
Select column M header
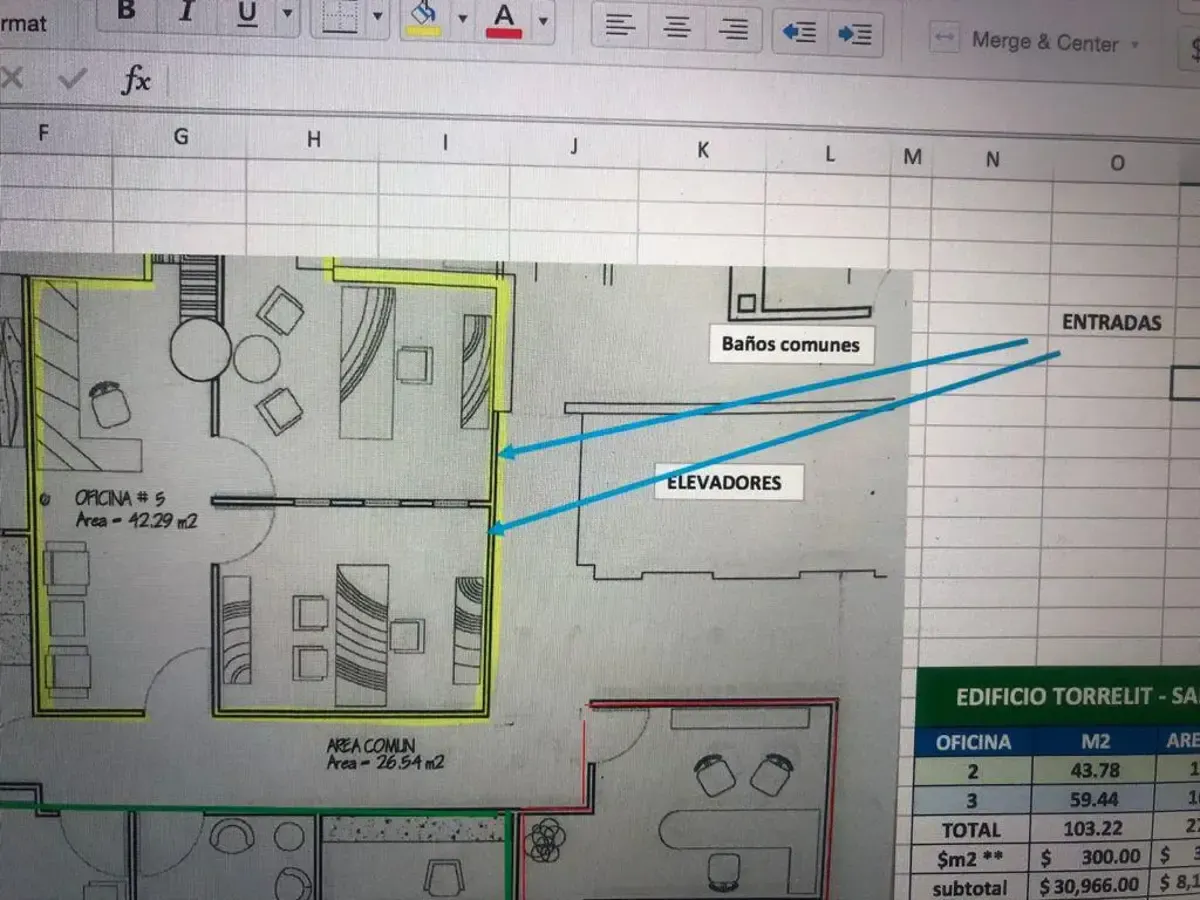tap(912, 156)
